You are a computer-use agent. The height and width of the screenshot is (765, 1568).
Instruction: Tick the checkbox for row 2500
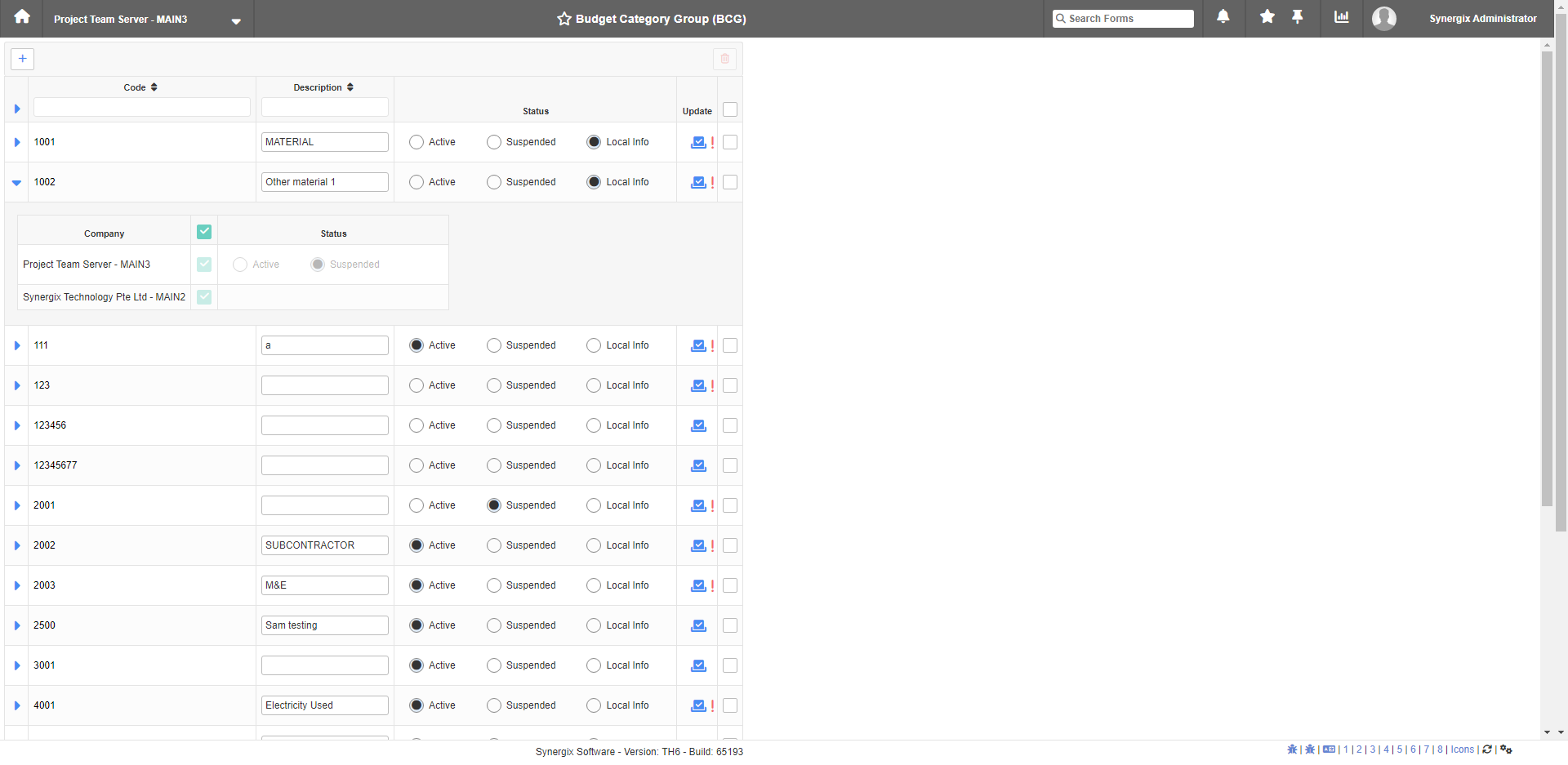point(730,625)
